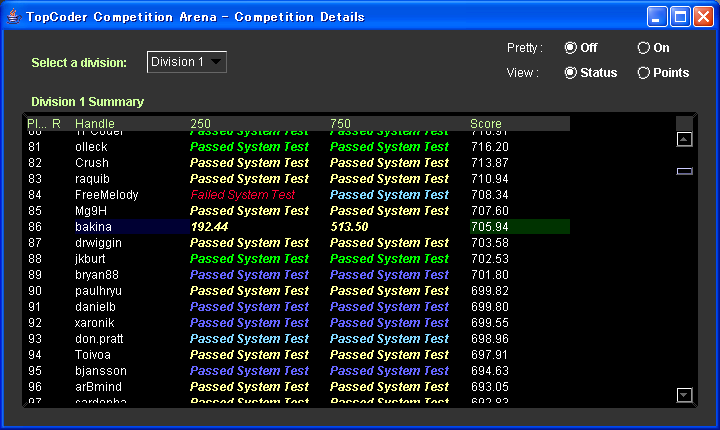Screen dimensions: 720x430
Task: Click FreeMelody's 750 Passed System Test cell
Action: 389,195
